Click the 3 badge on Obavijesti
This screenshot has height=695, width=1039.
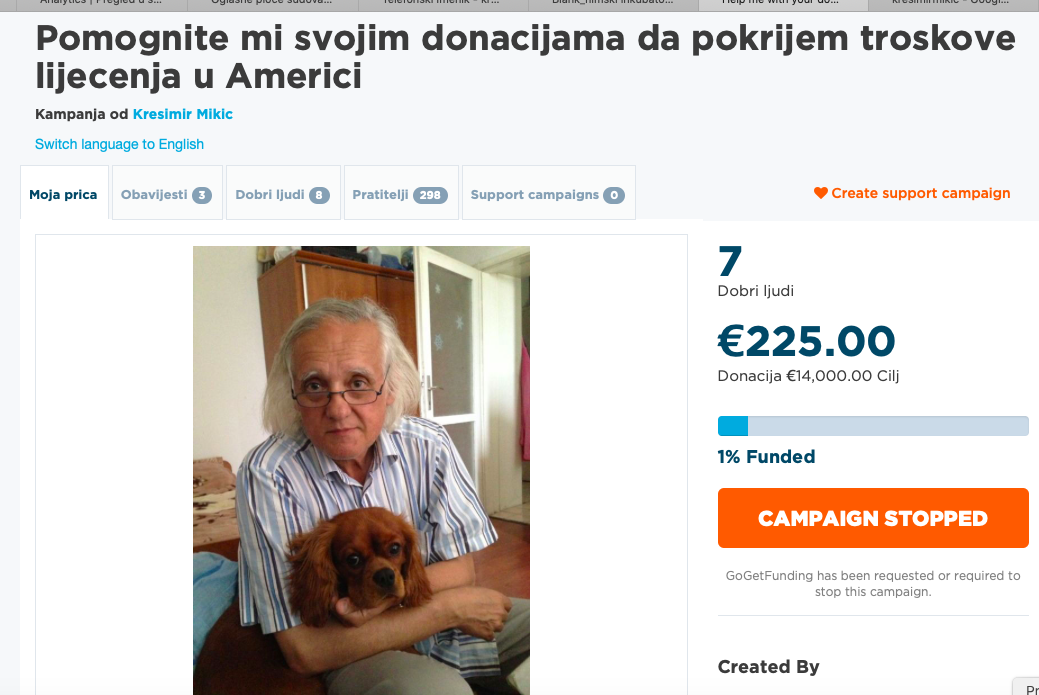[202, 195]
